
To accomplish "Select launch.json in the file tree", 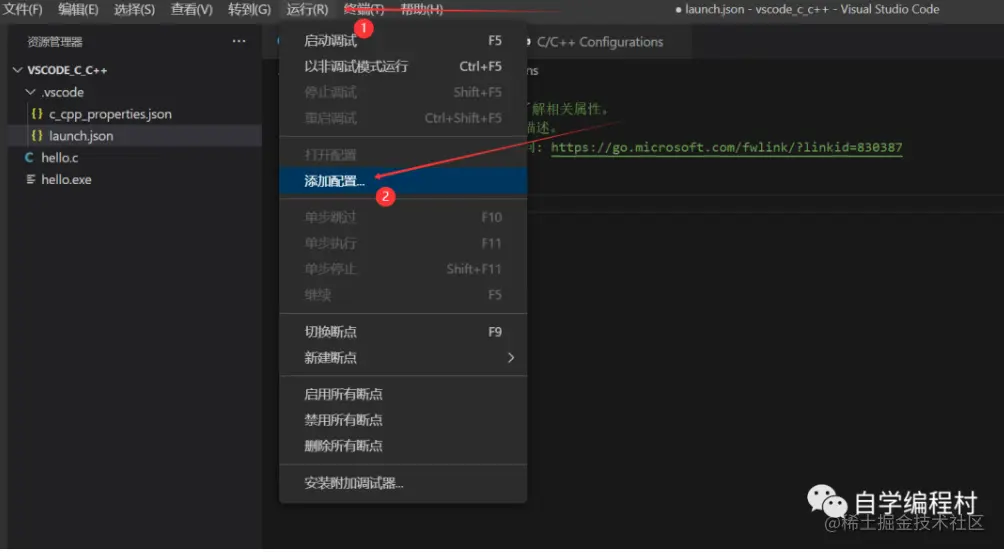I will click(x=81, y=136).
